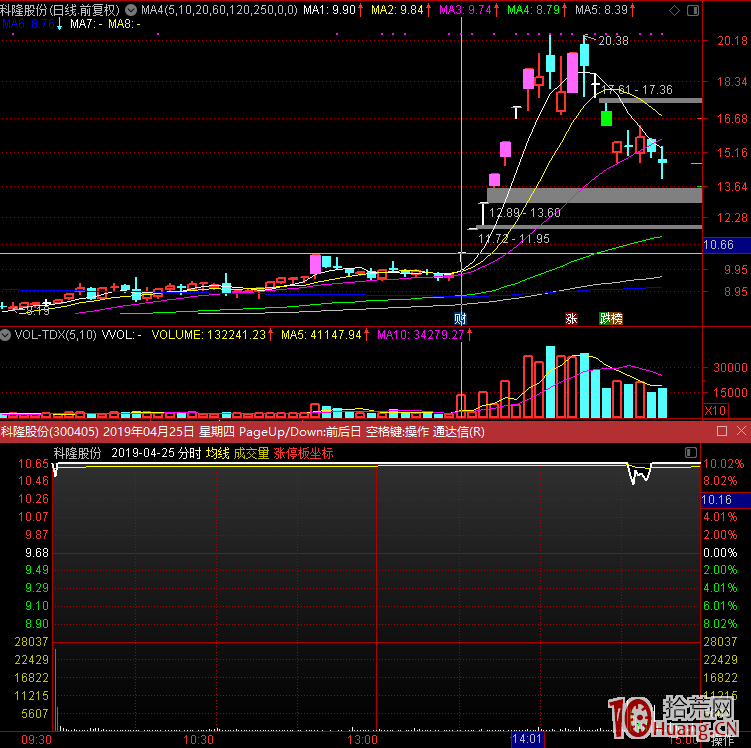This screenshot has height=748, width=751.
Task: Click the 20.18 price axis label
Action: (x=732, y=41)
